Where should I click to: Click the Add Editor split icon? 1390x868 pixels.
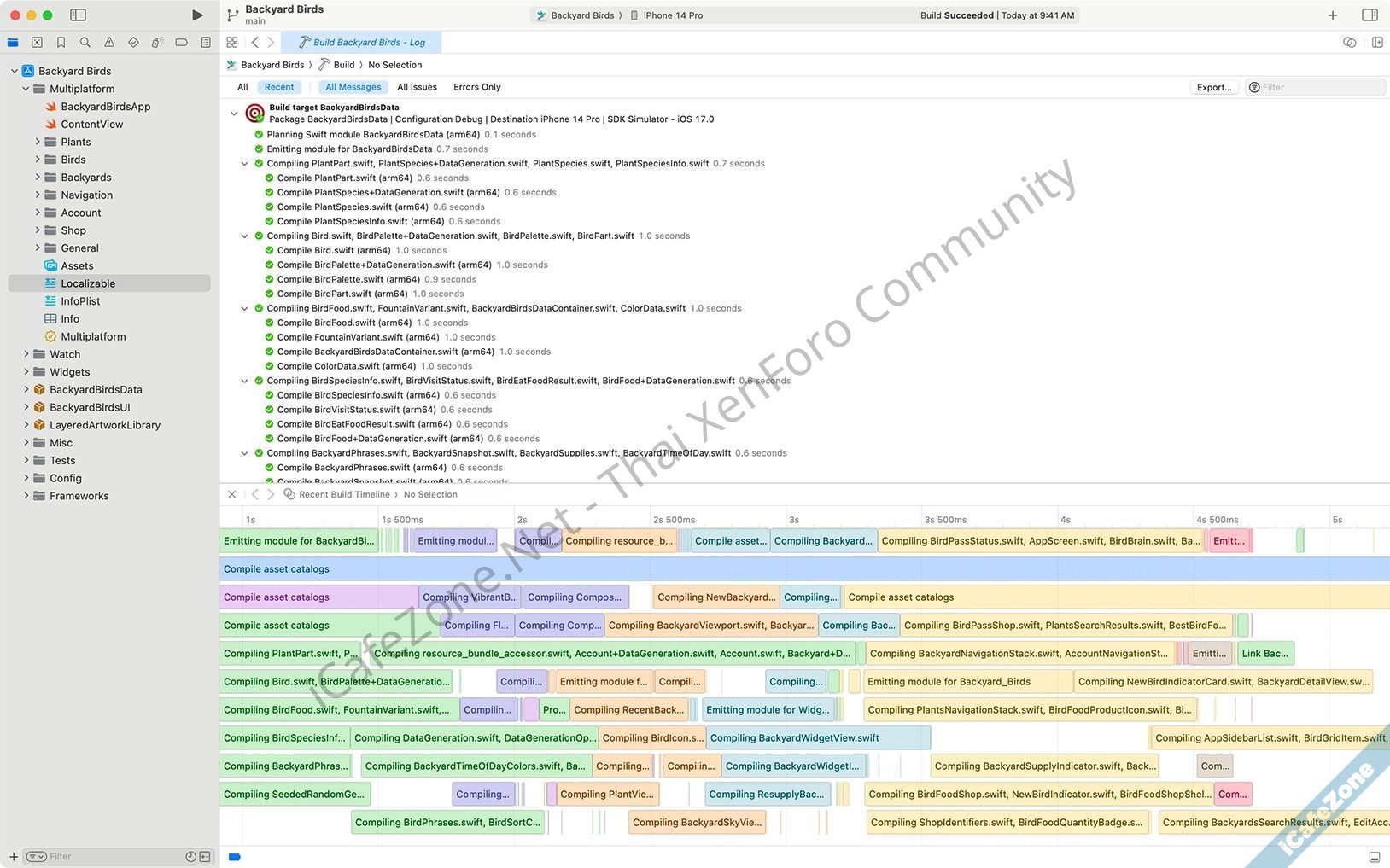click(x=1377, y=42)
